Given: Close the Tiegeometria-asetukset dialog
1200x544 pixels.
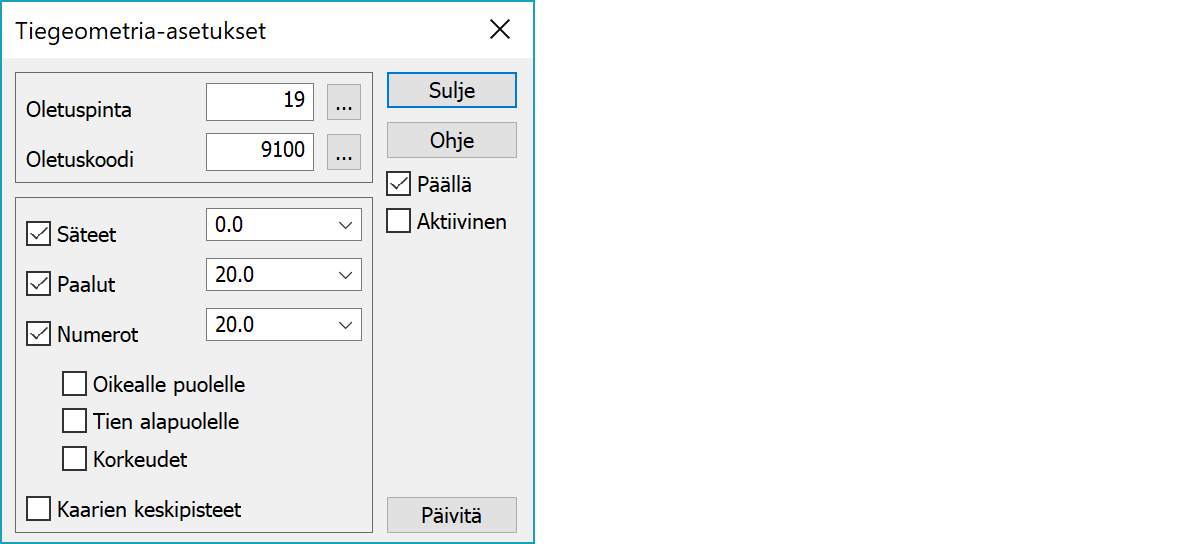Looking at the screenshot, I should coord(500,30).
